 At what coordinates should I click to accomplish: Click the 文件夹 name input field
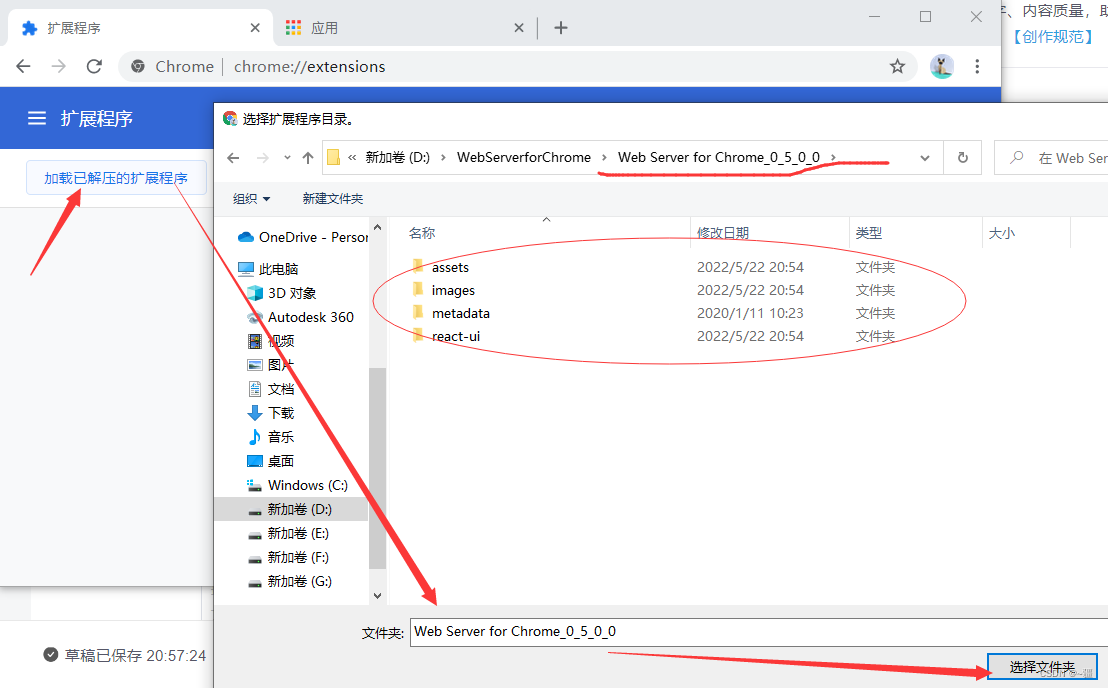(759, 631)
